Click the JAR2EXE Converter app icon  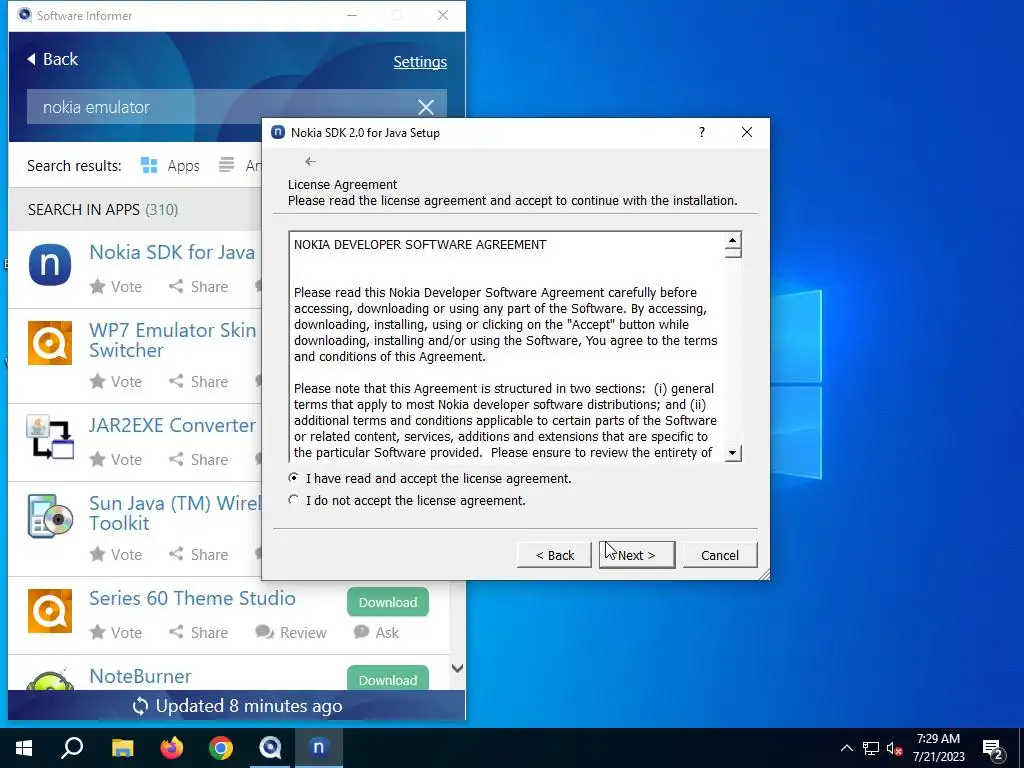click(x=50, y=437)
